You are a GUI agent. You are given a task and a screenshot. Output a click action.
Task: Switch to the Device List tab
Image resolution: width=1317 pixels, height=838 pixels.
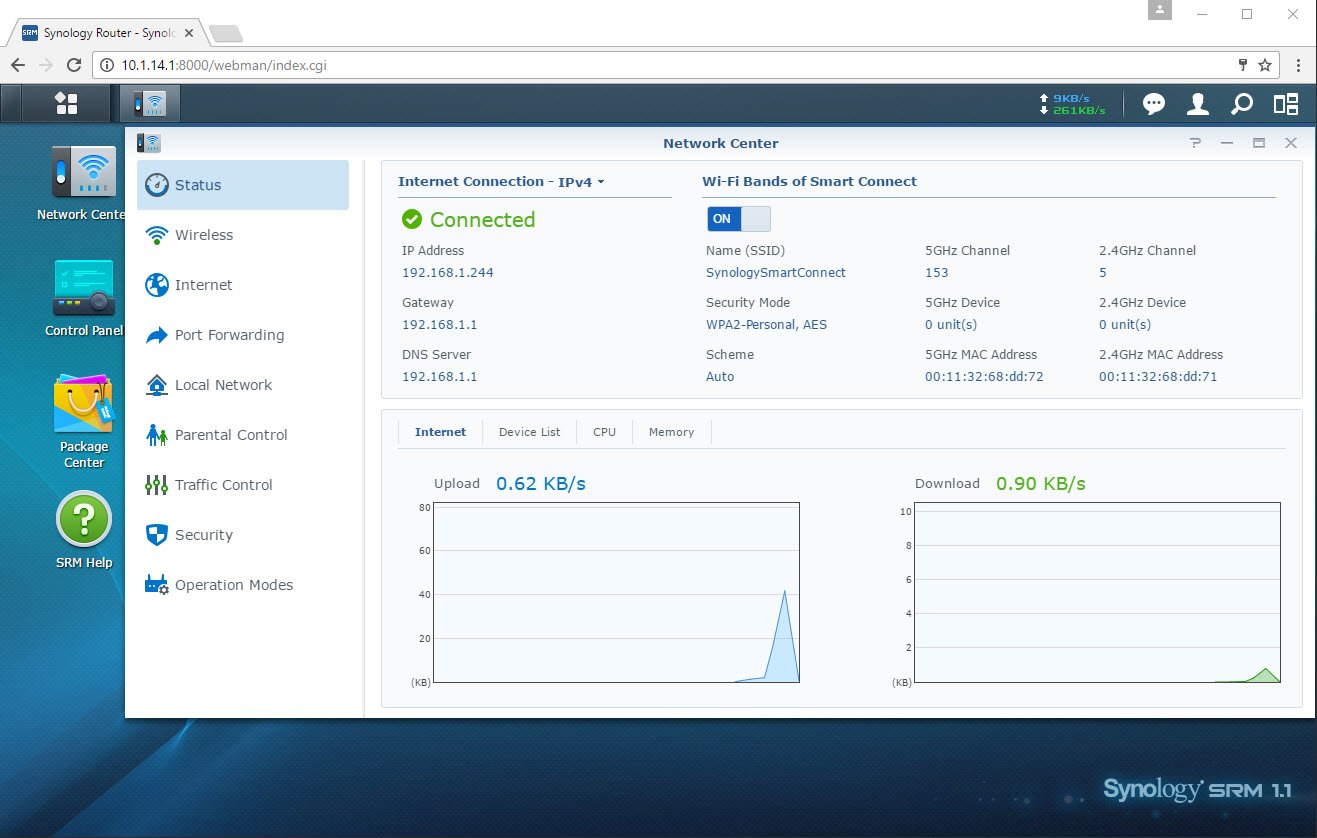(x=529, y=432)
